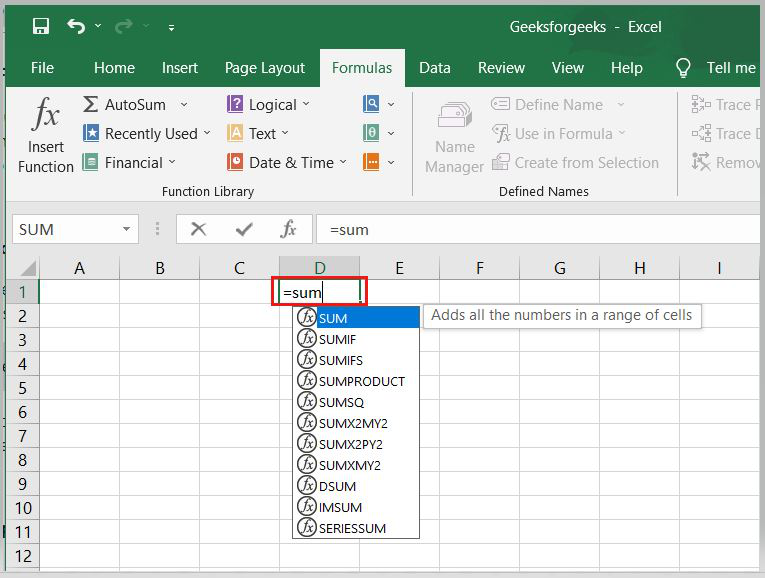
Task: Open the Insert Function fx button in ribbon
Action: pyautogui.click(x=45, y=134)
